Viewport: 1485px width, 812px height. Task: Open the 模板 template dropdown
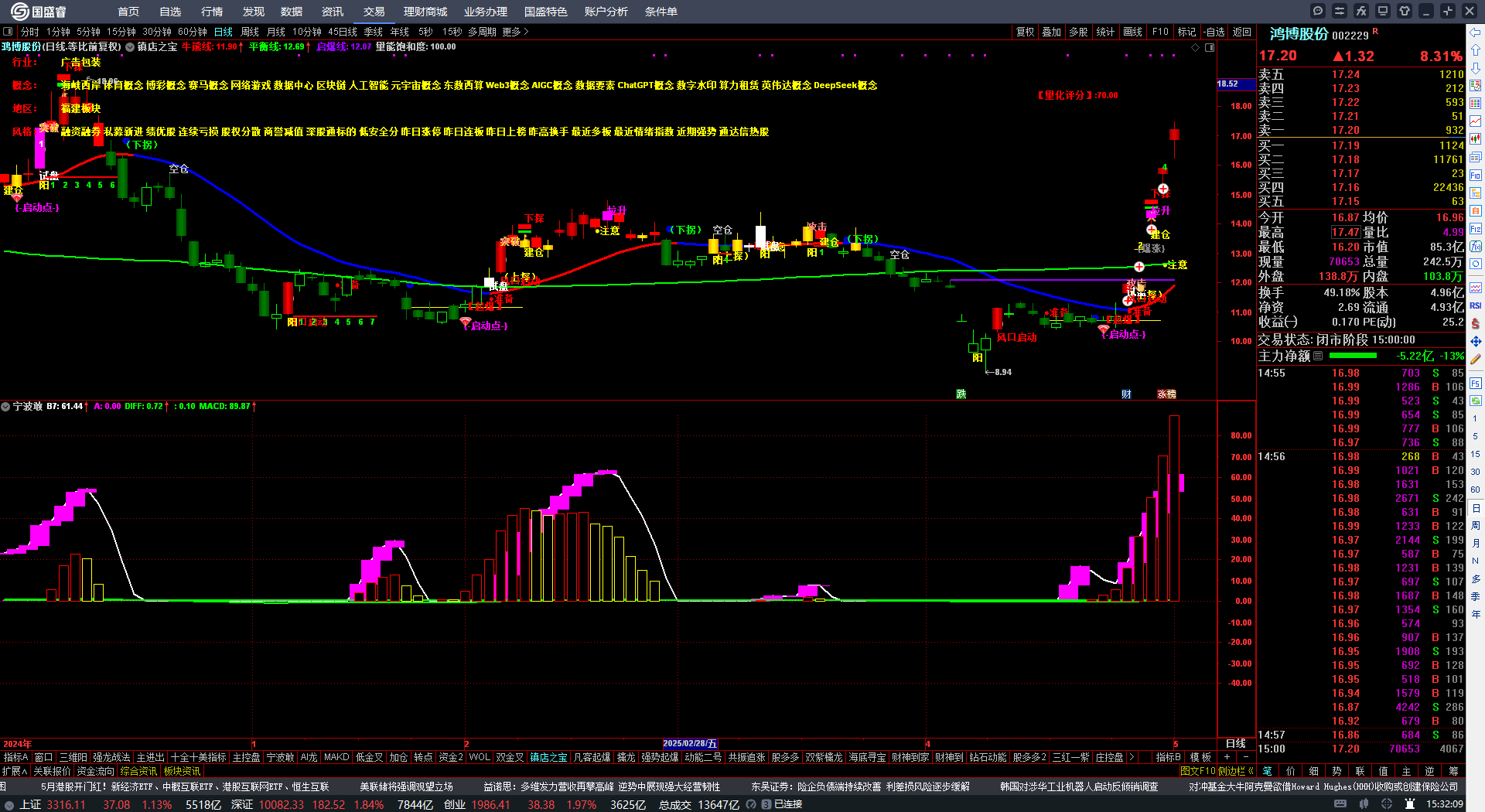pos(1200,757)
